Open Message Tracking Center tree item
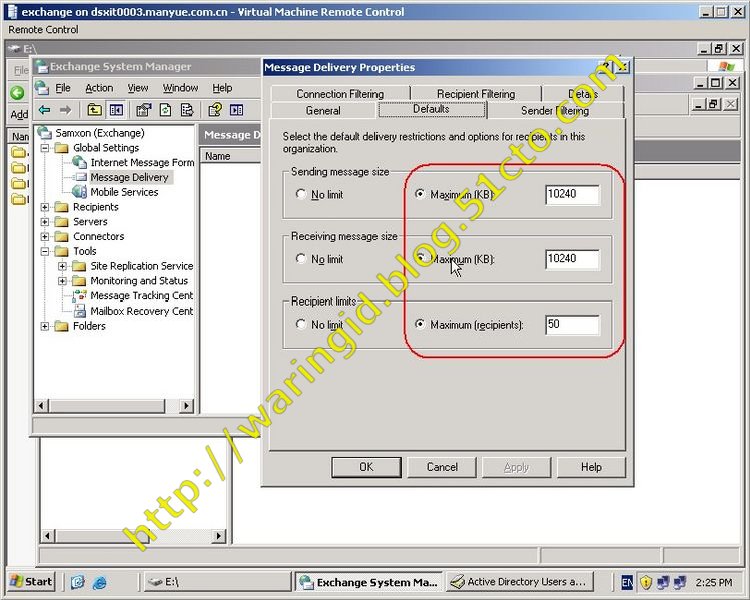The height and width of the screenshot is (600, 750). coord(141,296)
